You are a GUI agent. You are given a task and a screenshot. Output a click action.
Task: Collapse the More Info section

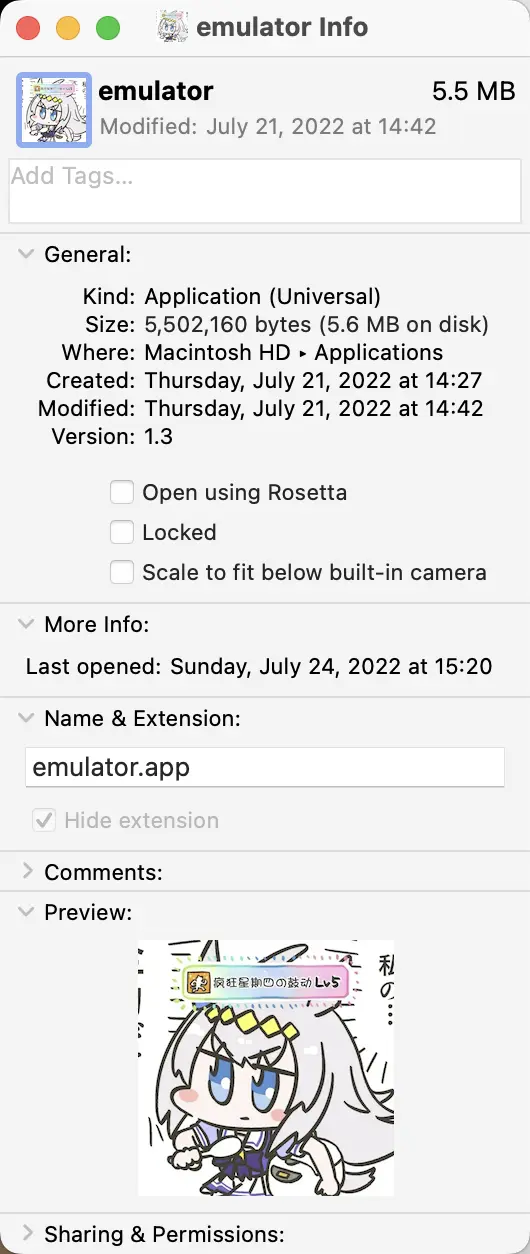[26, 624]
